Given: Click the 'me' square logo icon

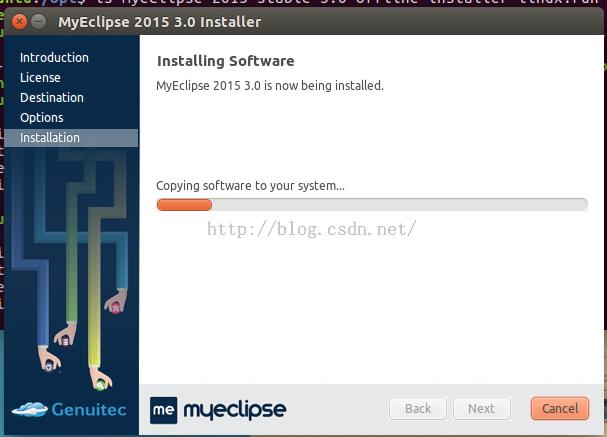Looking at the screenshot, I should click(x=163, y=410).
